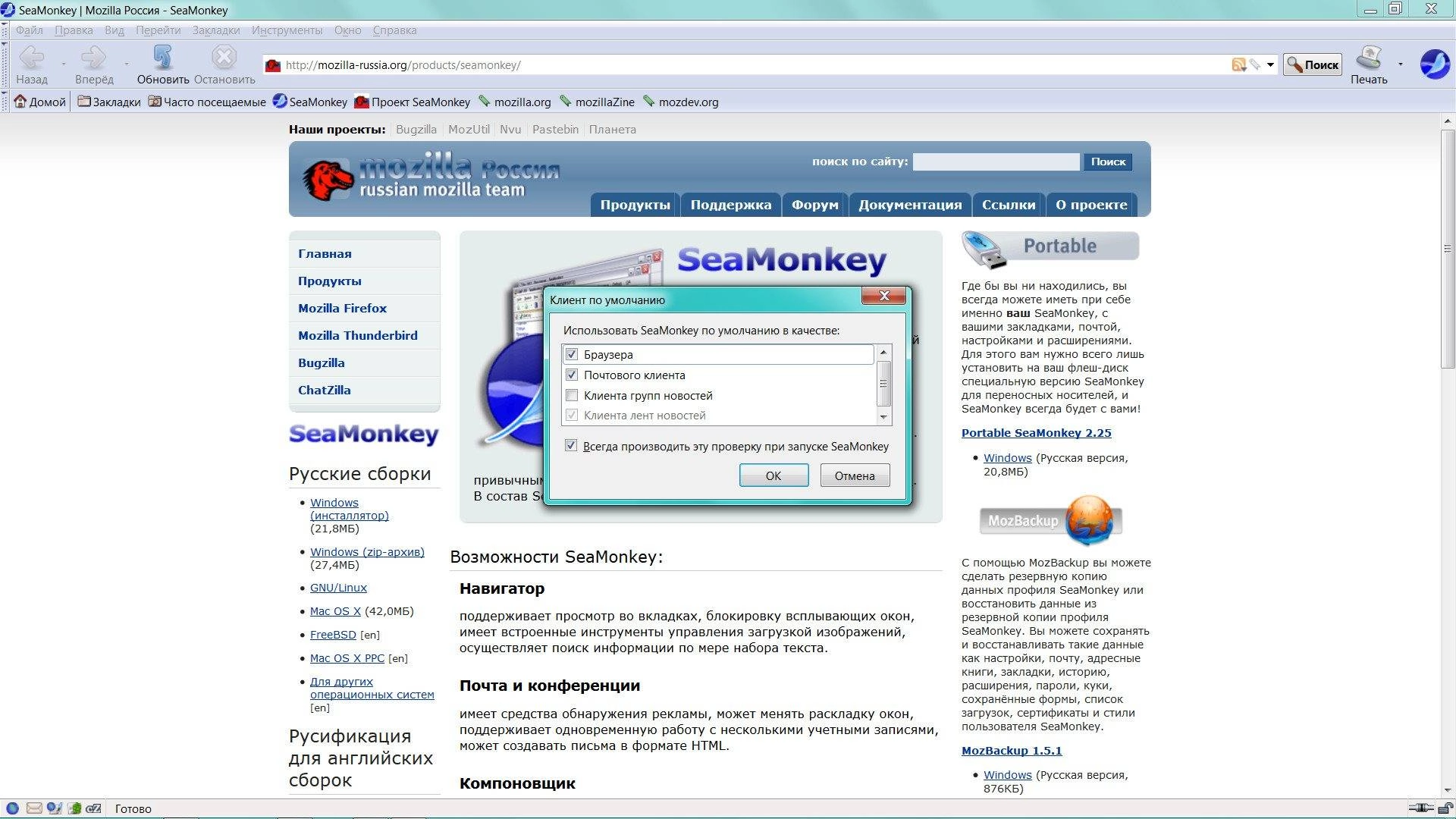
Task: Open the Закладки menu in menu bar
Action: click(x=215, y=30)
